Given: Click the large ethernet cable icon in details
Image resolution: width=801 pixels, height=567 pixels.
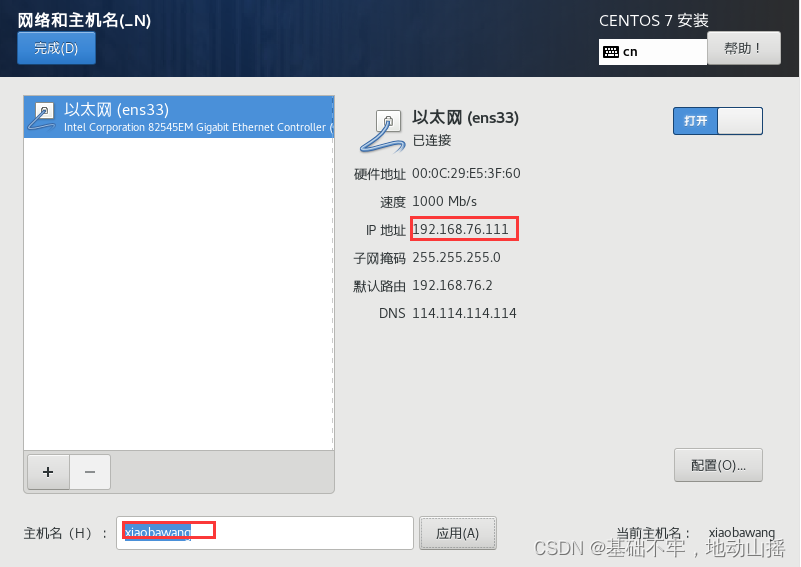Looking at the screenshot, I should pyautogui.click(x=383, y=131).
